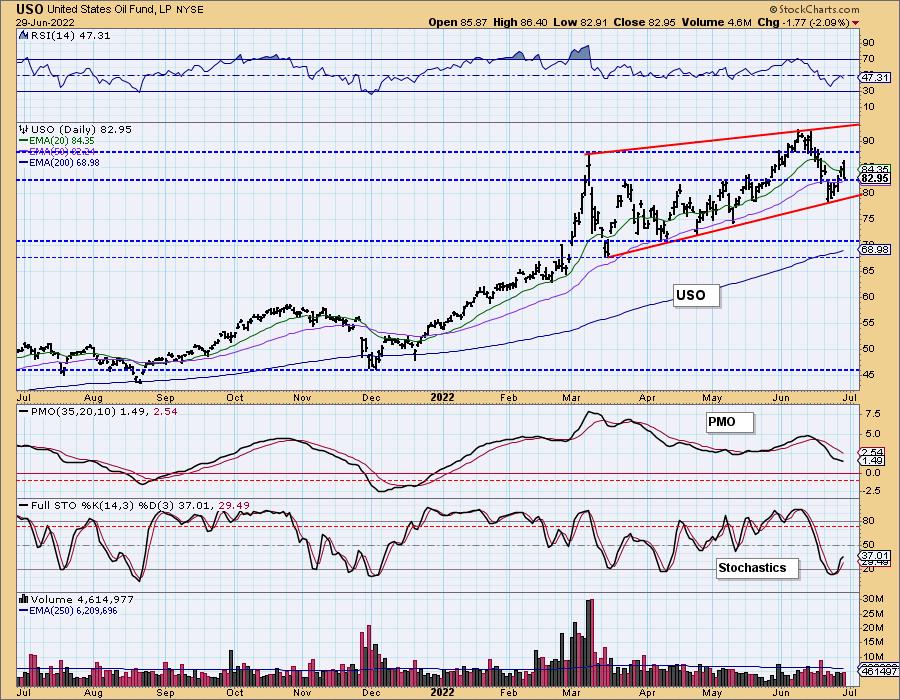Click the PMO annotation box
Viewport: 900px width, 700px height.
click(729, 422)
